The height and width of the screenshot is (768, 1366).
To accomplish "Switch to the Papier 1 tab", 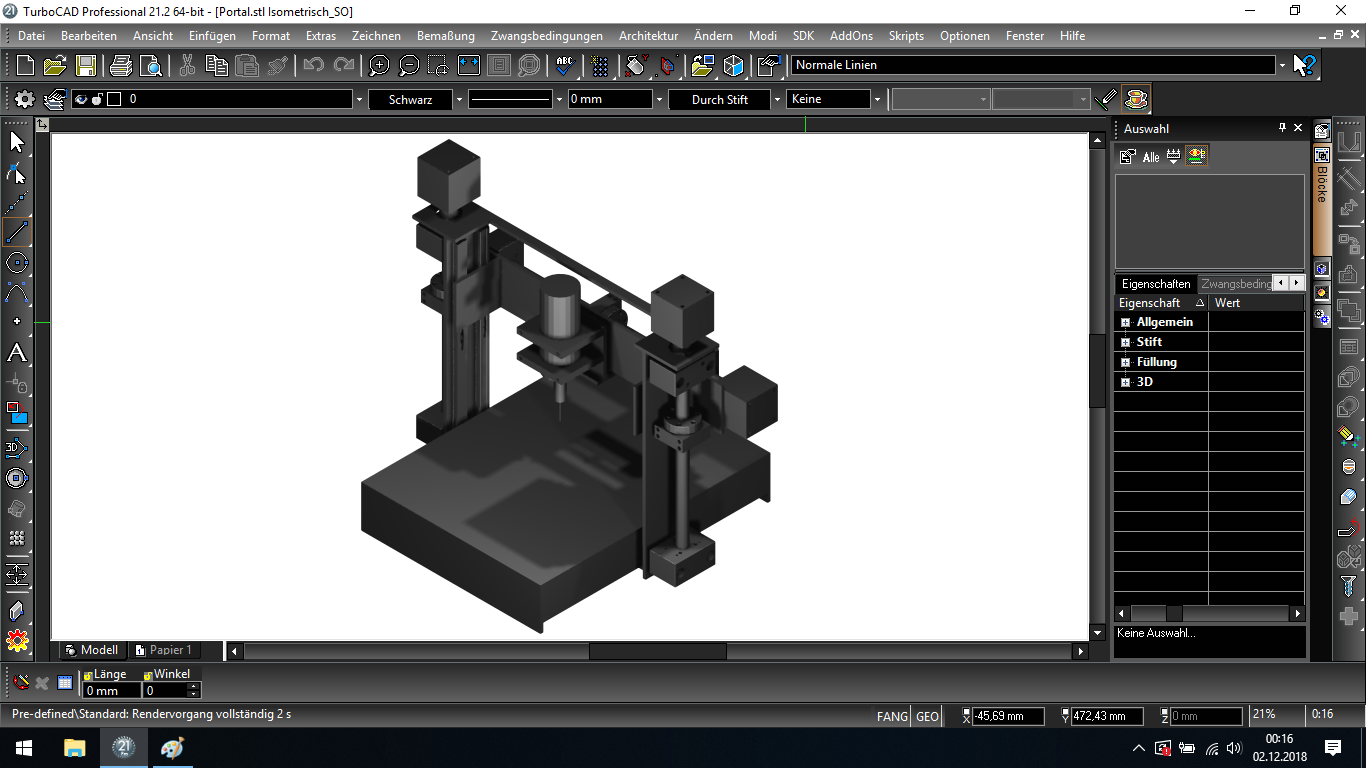I will click(164, 650).
